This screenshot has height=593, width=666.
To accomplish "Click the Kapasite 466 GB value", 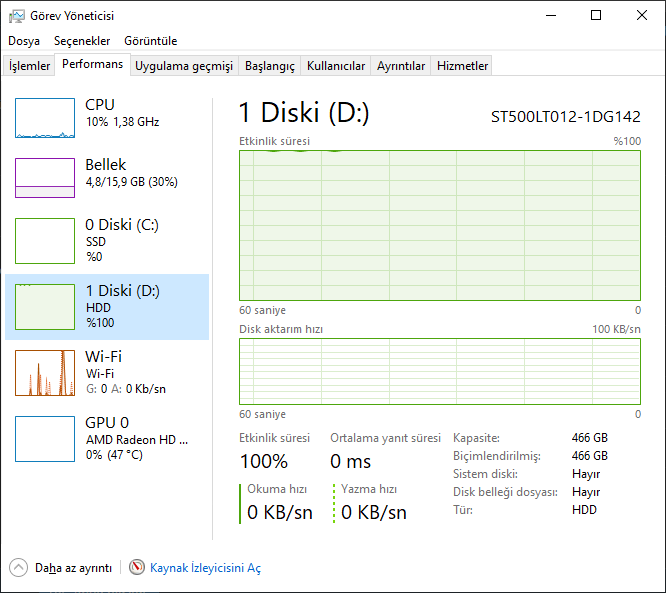I will click(x=590, y=438).
